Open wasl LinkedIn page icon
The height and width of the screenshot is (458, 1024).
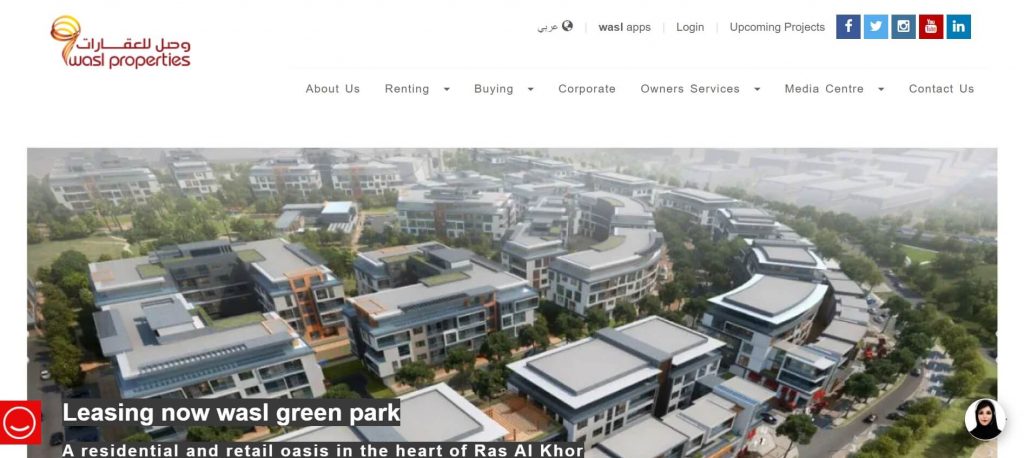click(958, 27)
